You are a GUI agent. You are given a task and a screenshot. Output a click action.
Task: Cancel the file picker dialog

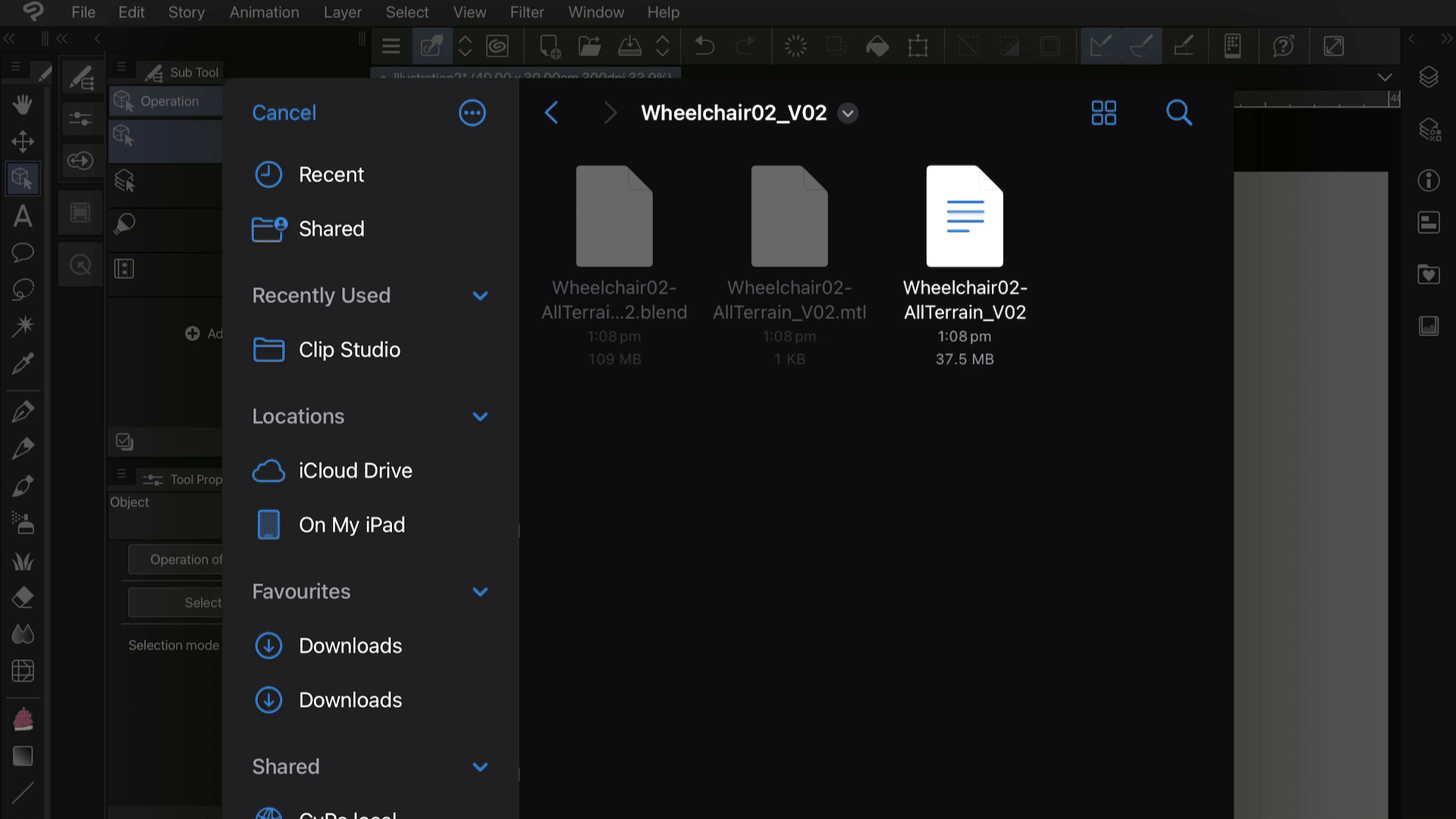(x=284, y=113)
